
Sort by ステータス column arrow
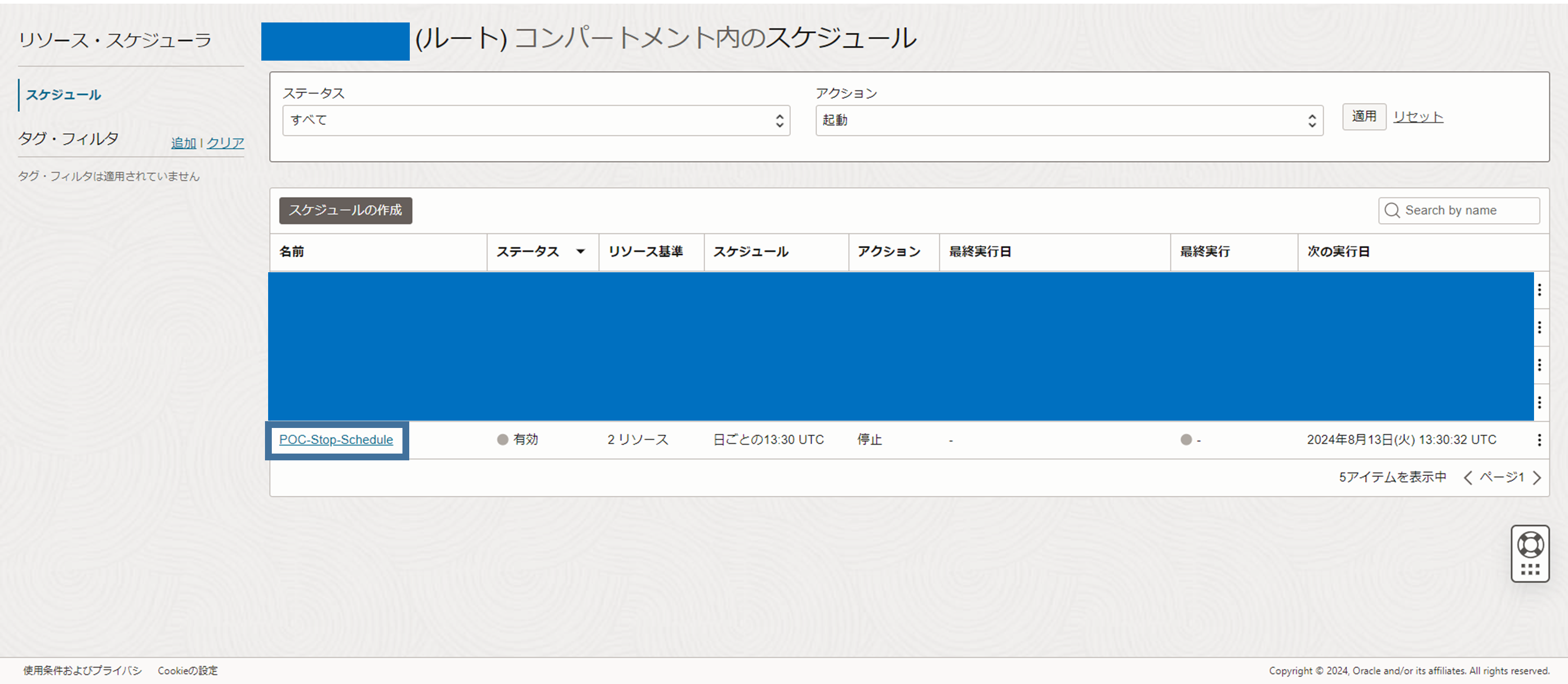point(580,251)
